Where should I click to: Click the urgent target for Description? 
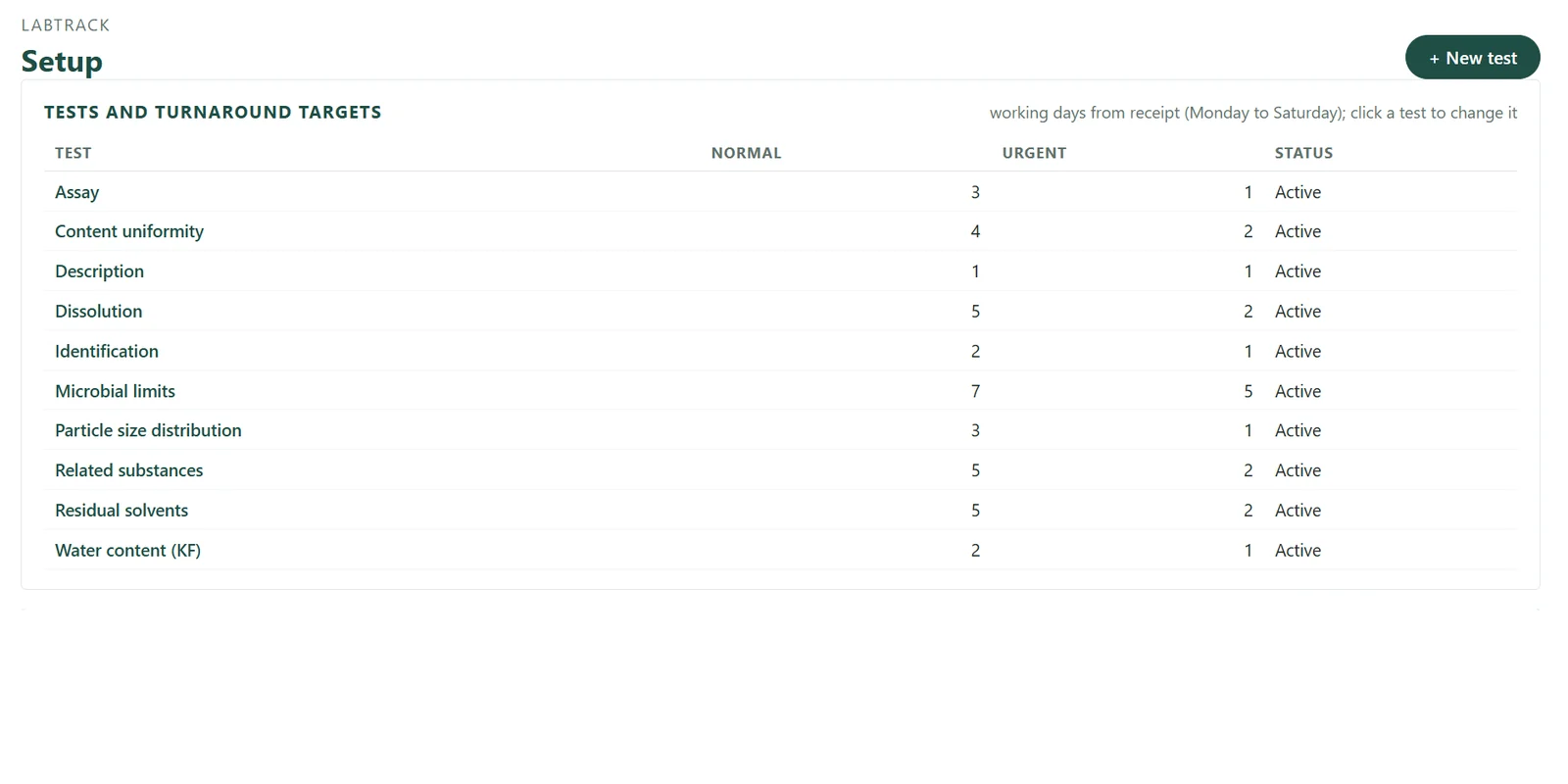pyautogui.click(x=1248, y=271)
